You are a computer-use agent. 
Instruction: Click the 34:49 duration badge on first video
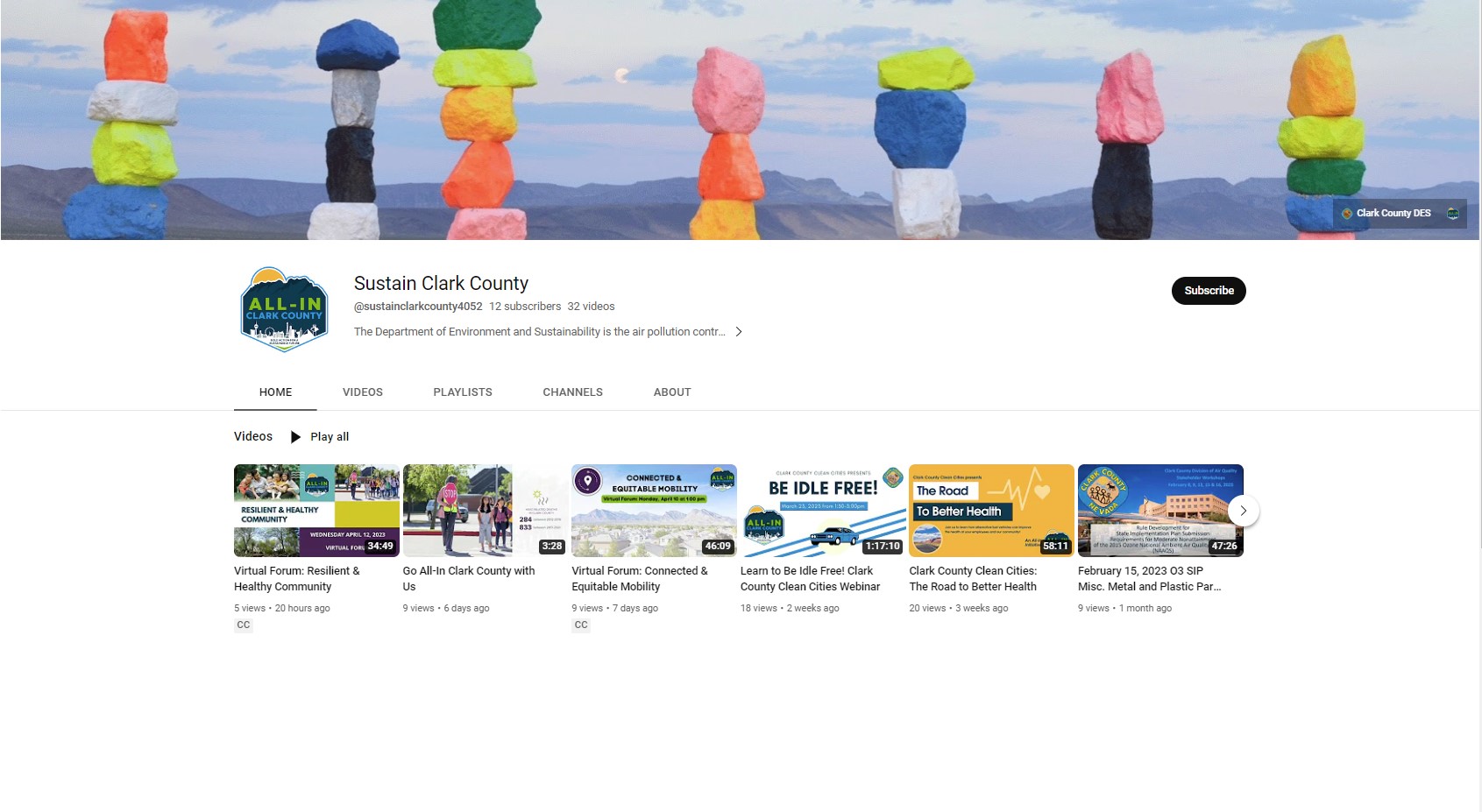click(380, 546)
